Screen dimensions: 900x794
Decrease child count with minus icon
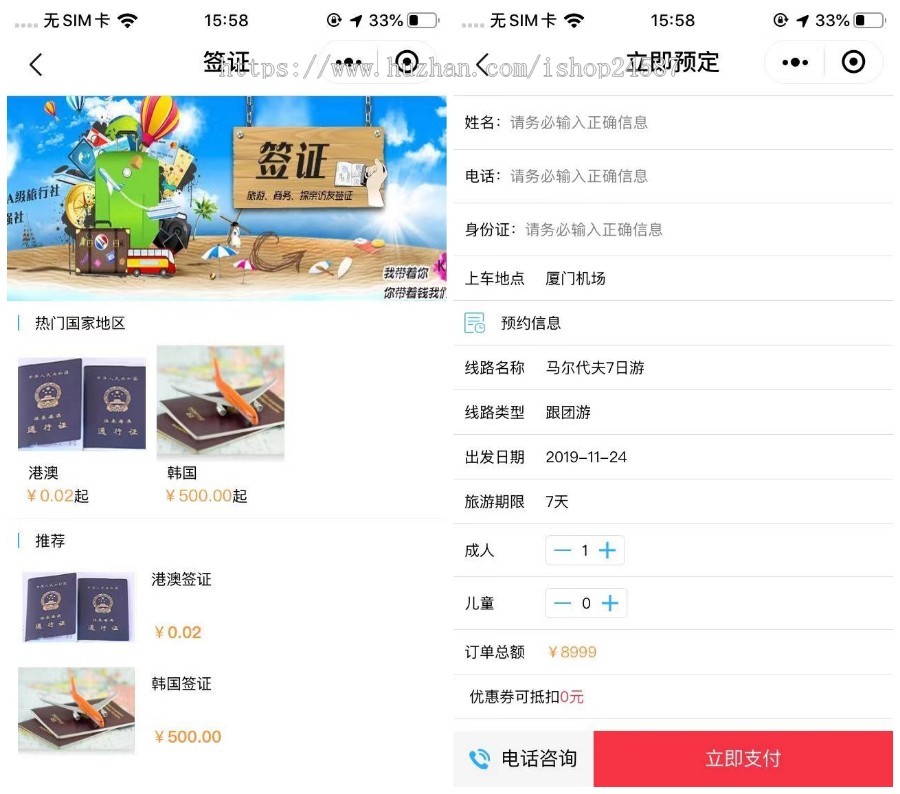click(x=562, y=603)
